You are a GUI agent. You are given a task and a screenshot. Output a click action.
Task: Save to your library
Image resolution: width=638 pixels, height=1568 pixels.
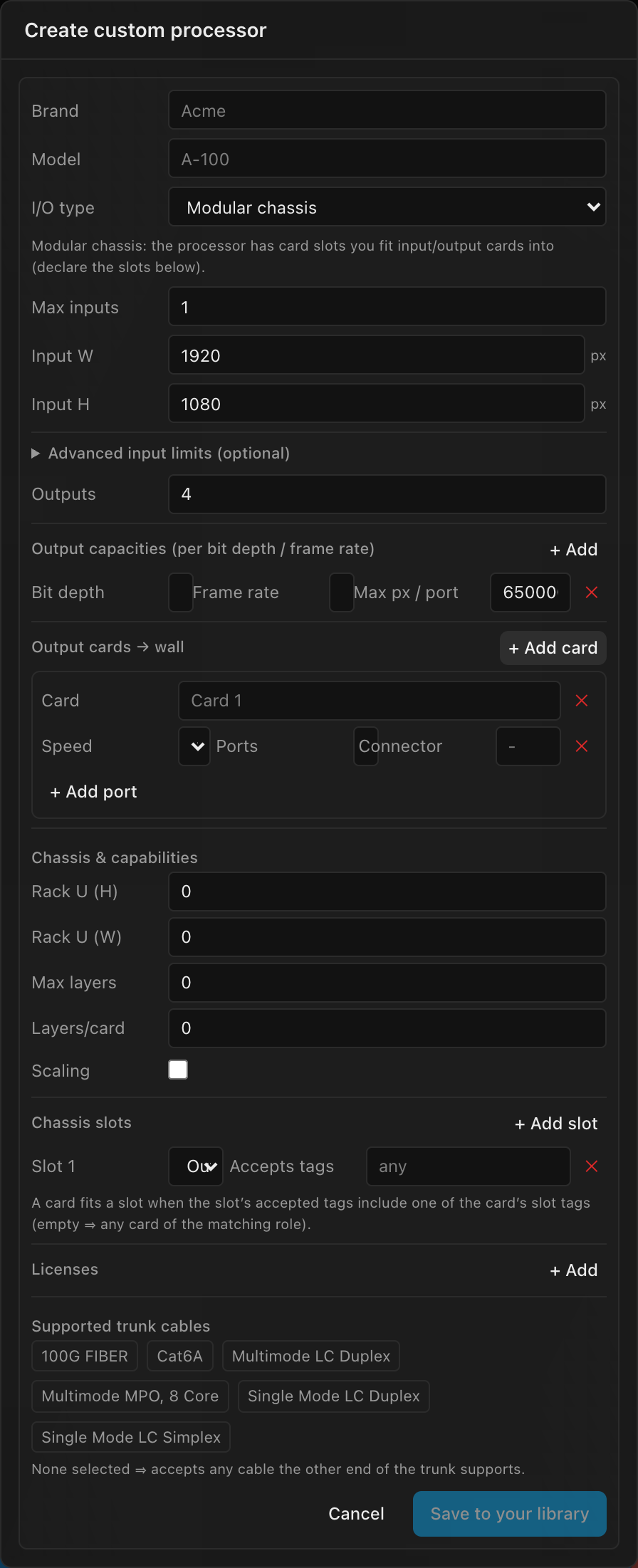pos(510,1514)
